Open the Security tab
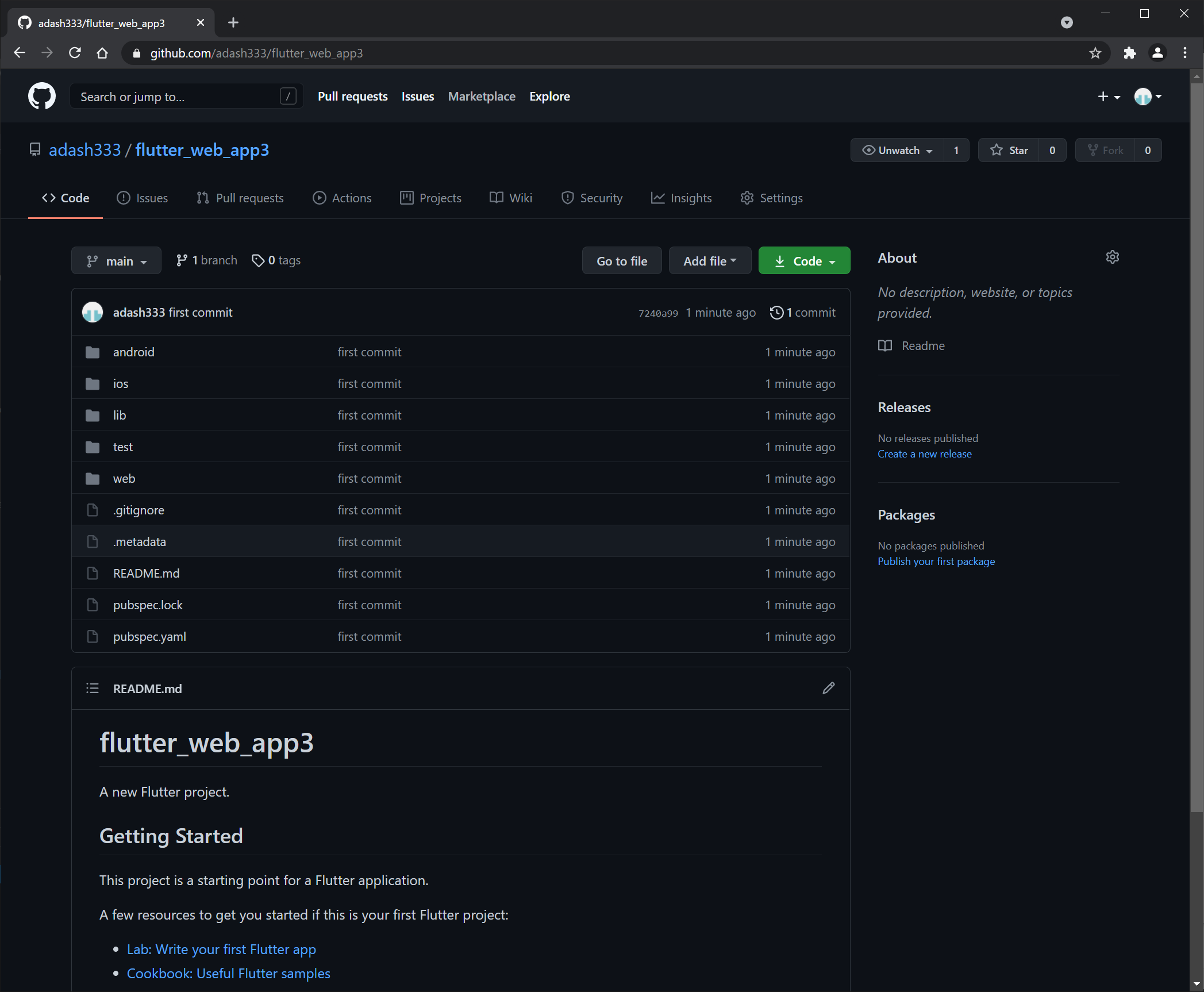This screenshot has height=992, width=1204. pyautogui.click(x=592, y=198)
